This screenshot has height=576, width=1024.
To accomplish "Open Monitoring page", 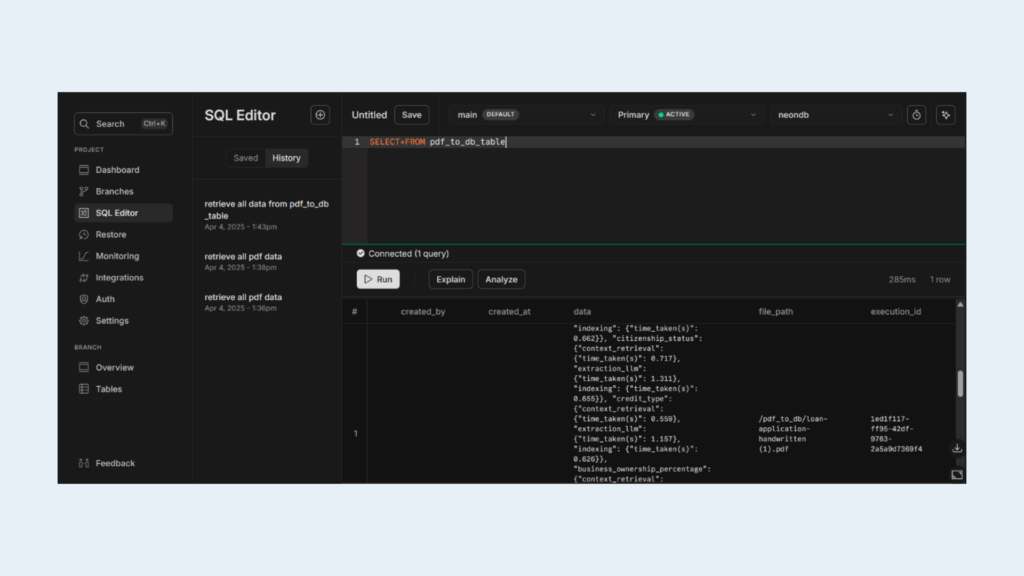I will click(117, 256).
